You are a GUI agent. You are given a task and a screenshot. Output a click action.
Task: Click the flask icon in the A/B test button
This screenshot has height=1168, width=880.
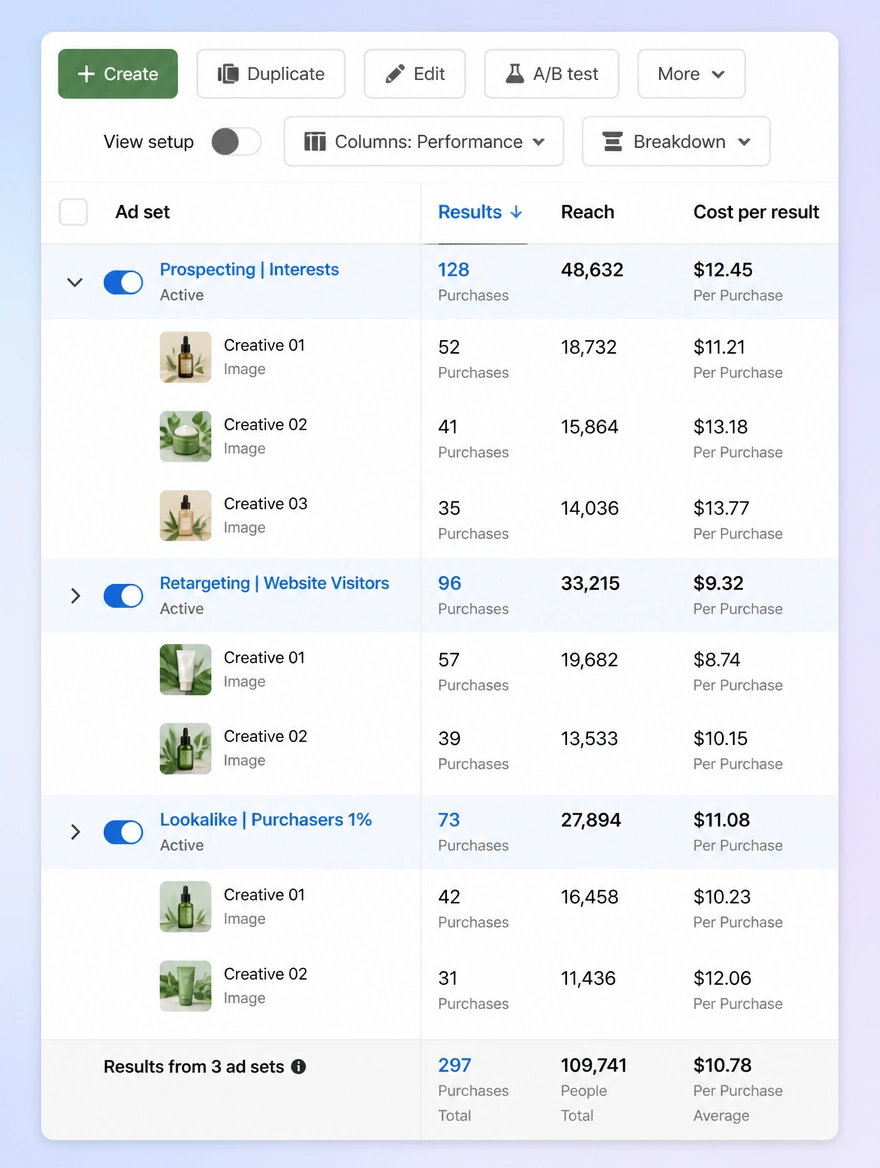pos(515,74)
